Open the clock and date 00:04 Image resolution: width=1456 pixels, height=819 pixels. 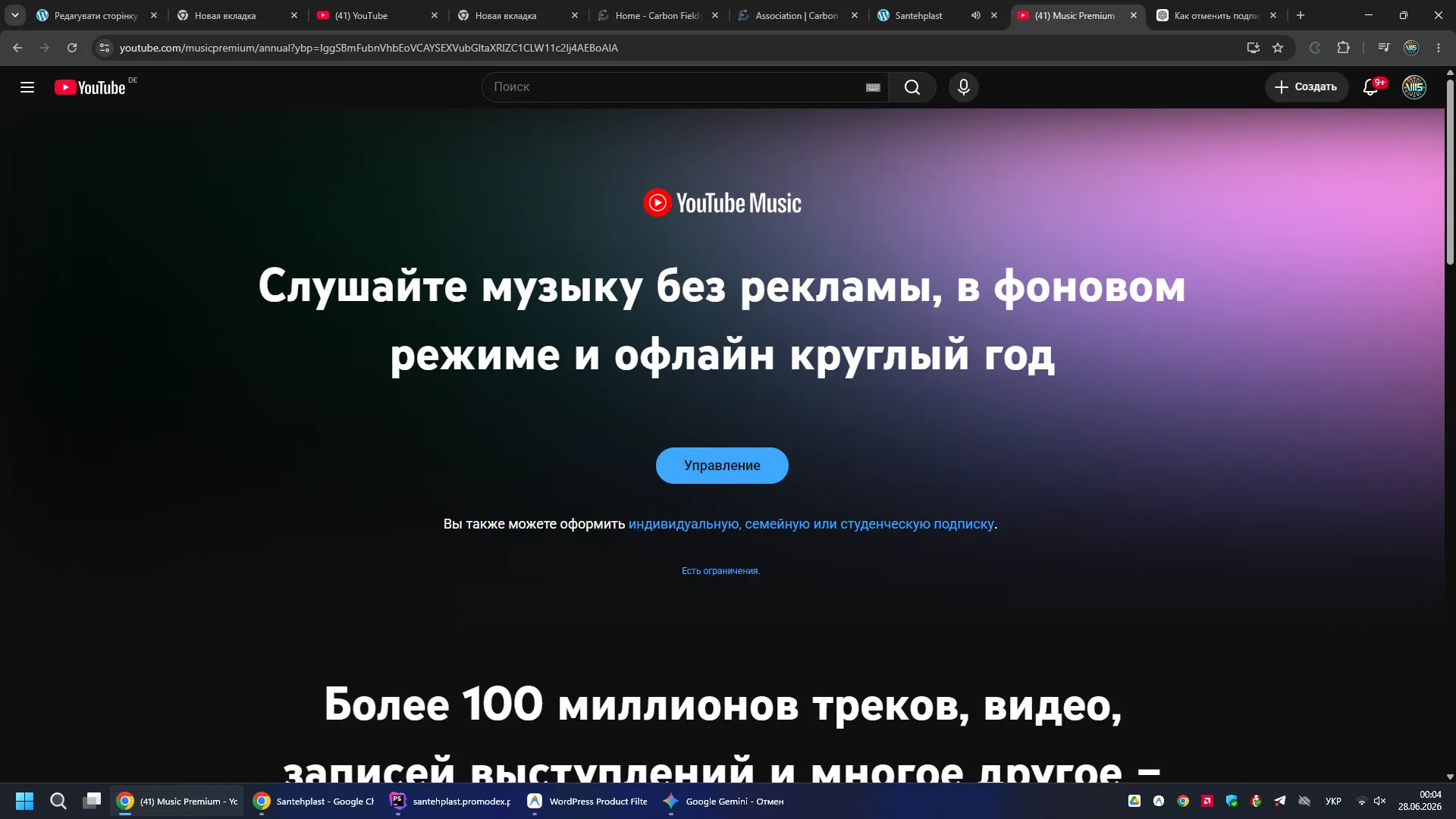[x=1420, y=801]
